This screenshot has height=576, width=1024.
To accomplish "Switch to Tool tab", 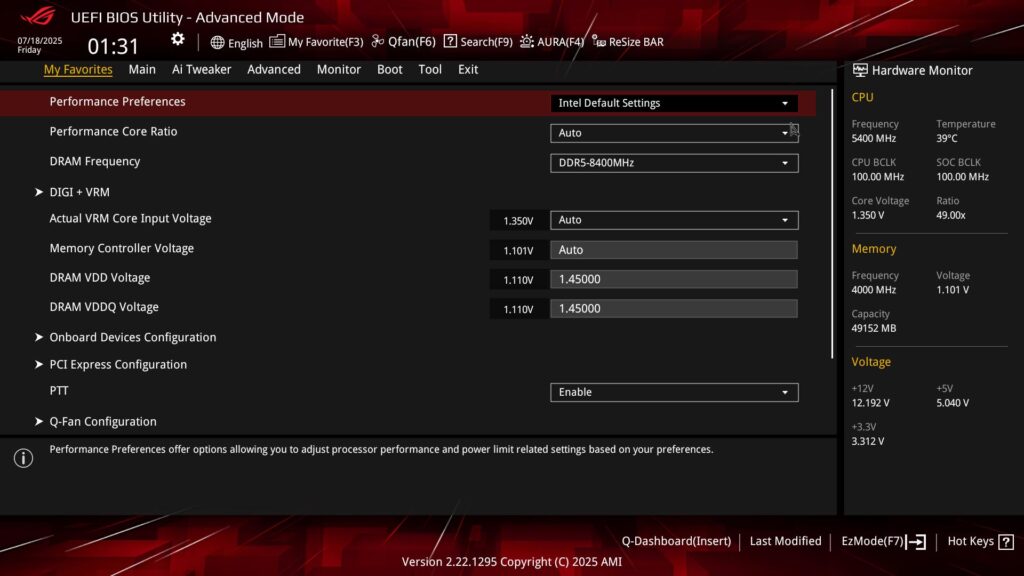I will (430, 69).
